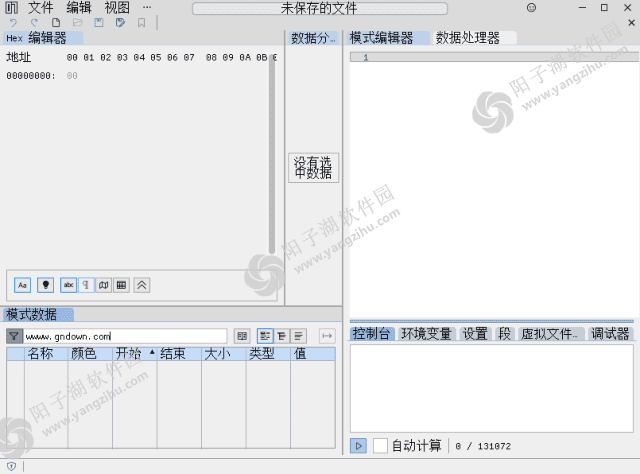Collapse the hex editor footer with double chevron
Screen dimensions: 640x474
point(142,285)
